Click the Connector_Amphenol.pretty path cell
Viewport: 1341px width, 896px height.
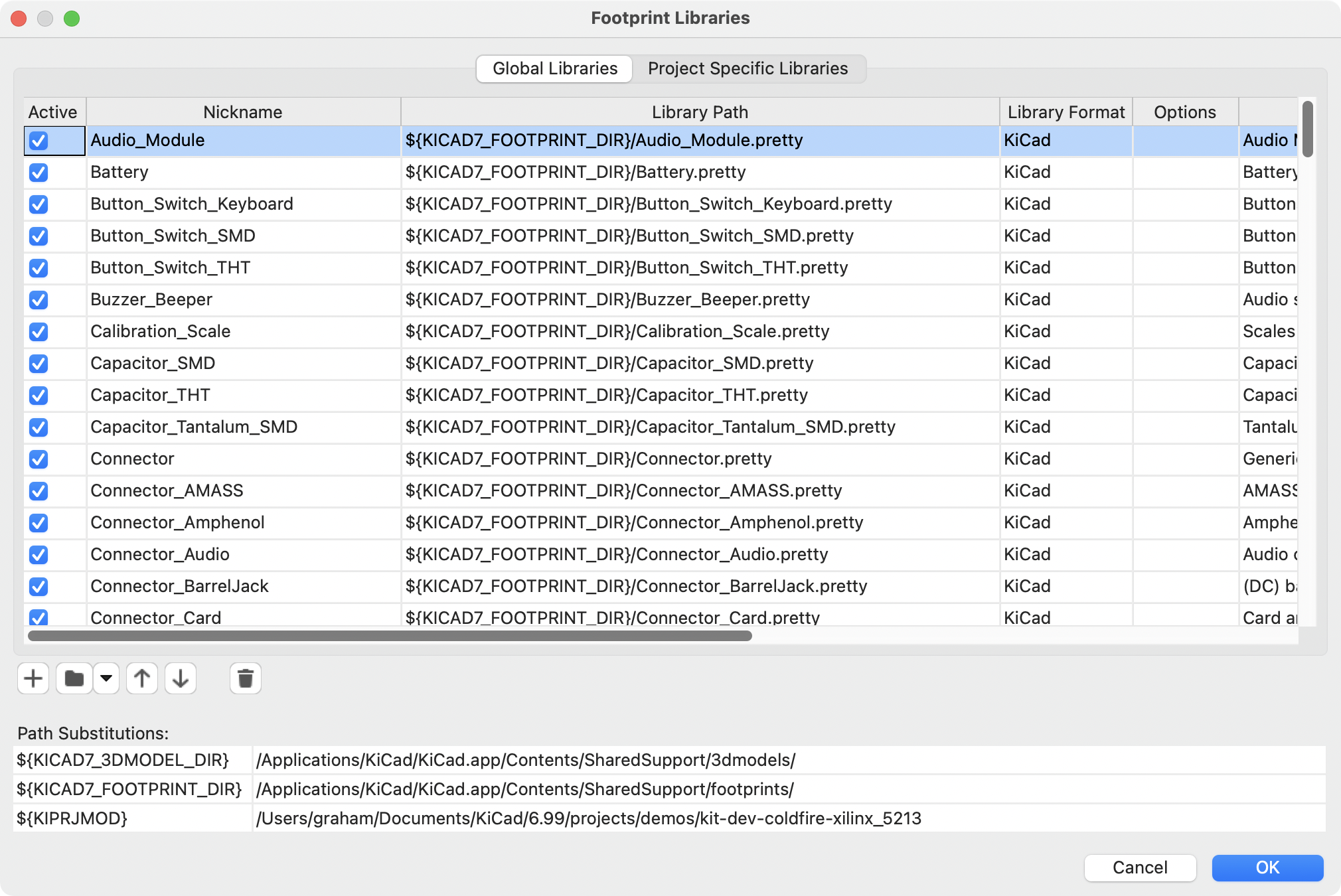tap(700, 523)
